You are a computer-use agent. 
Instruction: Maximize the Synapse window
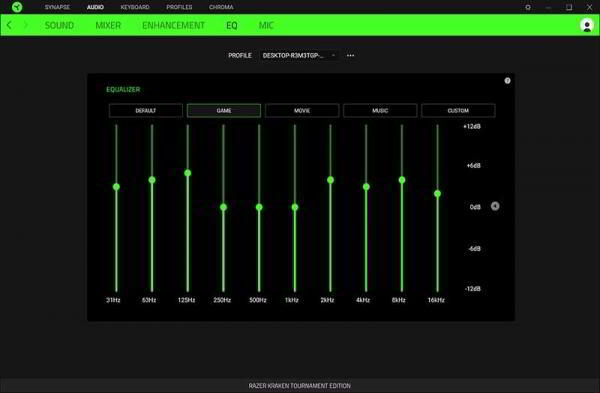click(569, 7)
